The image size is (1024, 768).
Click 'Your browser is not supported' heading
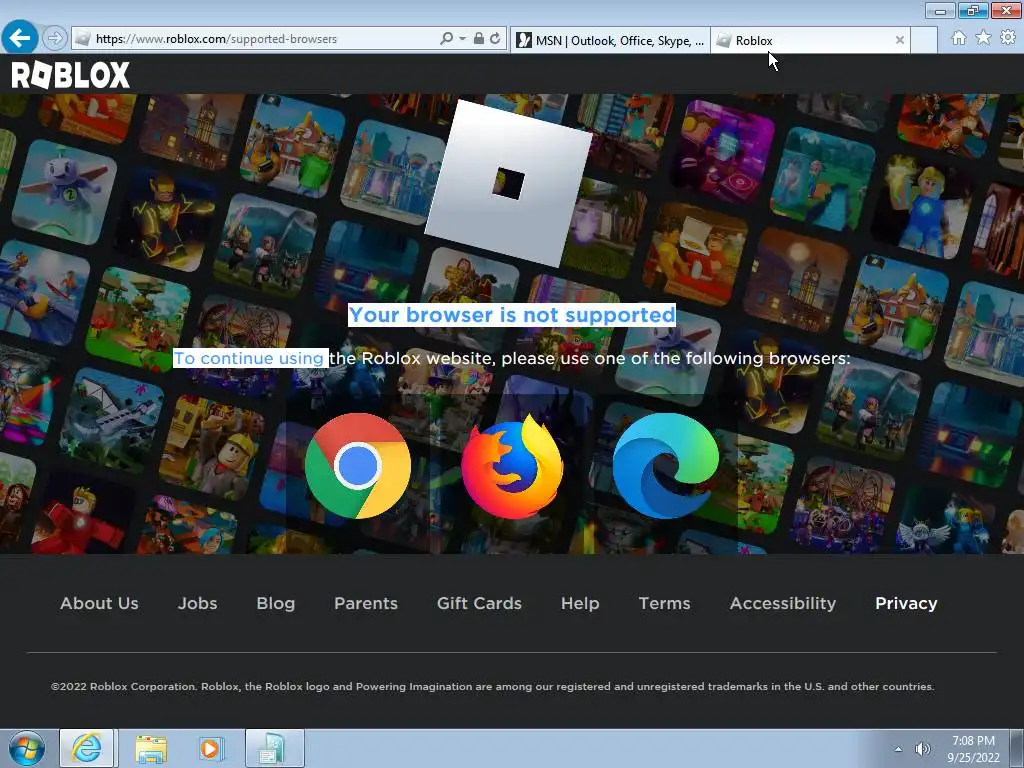pyautogui.click(x=512, y=315)
